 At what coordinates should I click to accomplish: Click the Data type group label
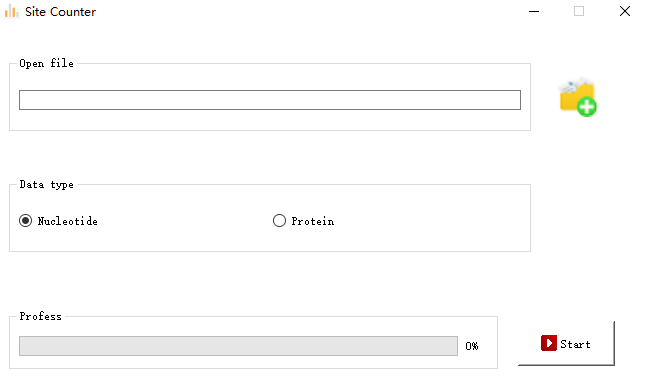point(46,184)
